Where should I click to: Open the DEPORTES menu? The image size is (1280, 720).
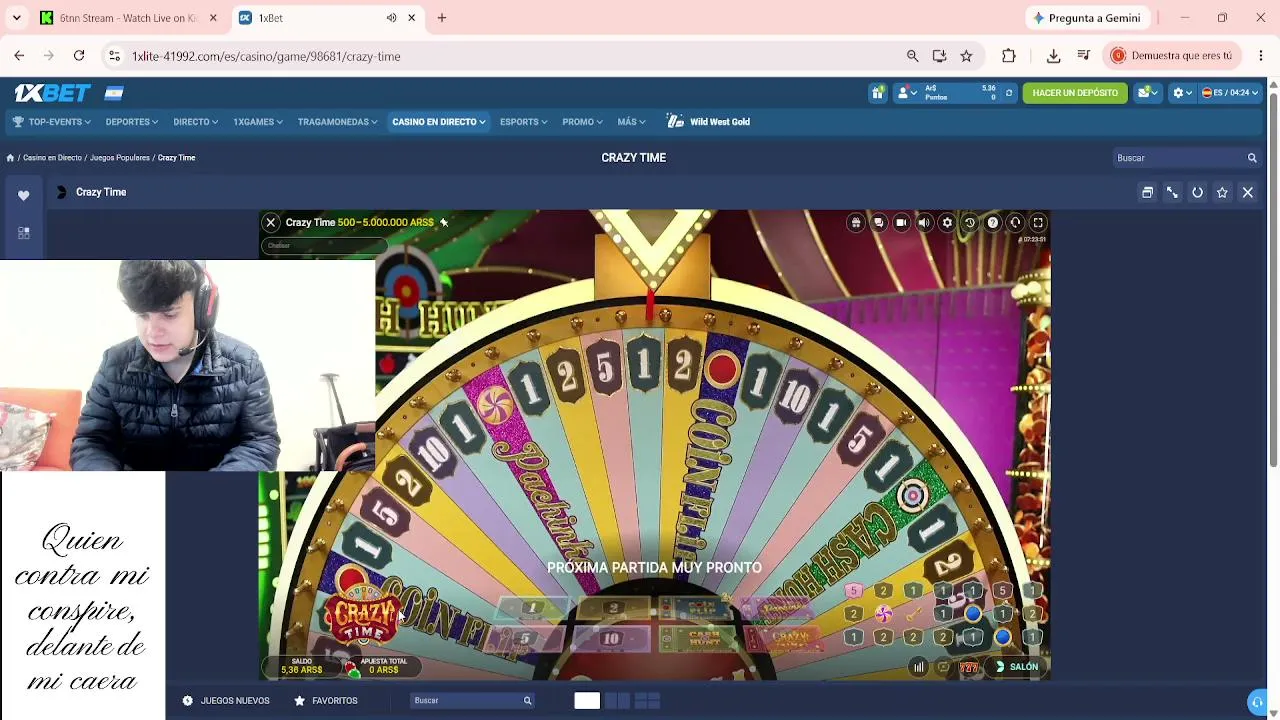132,122
